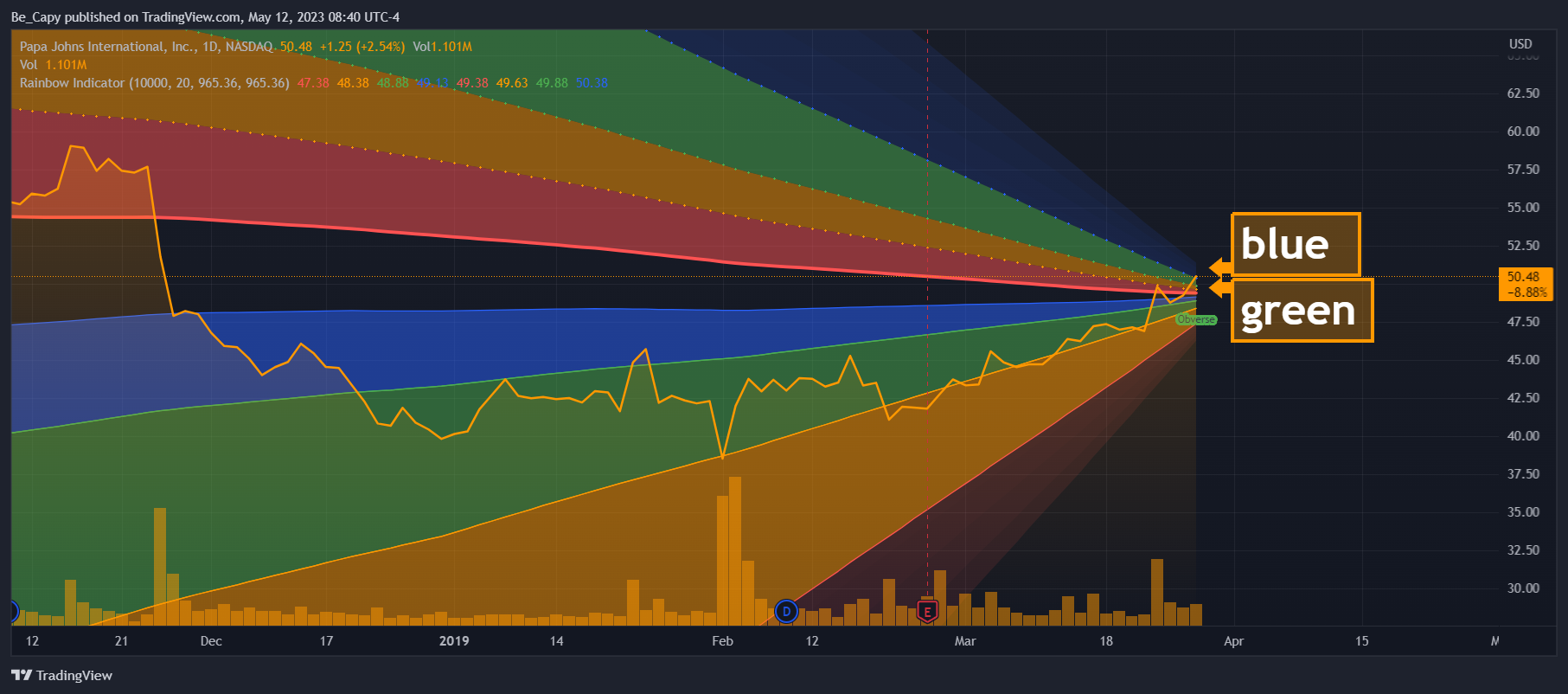Click the 'Rainbow Indicator' legend name
This screenshot has height=694, width=1568.
(72, 83)
